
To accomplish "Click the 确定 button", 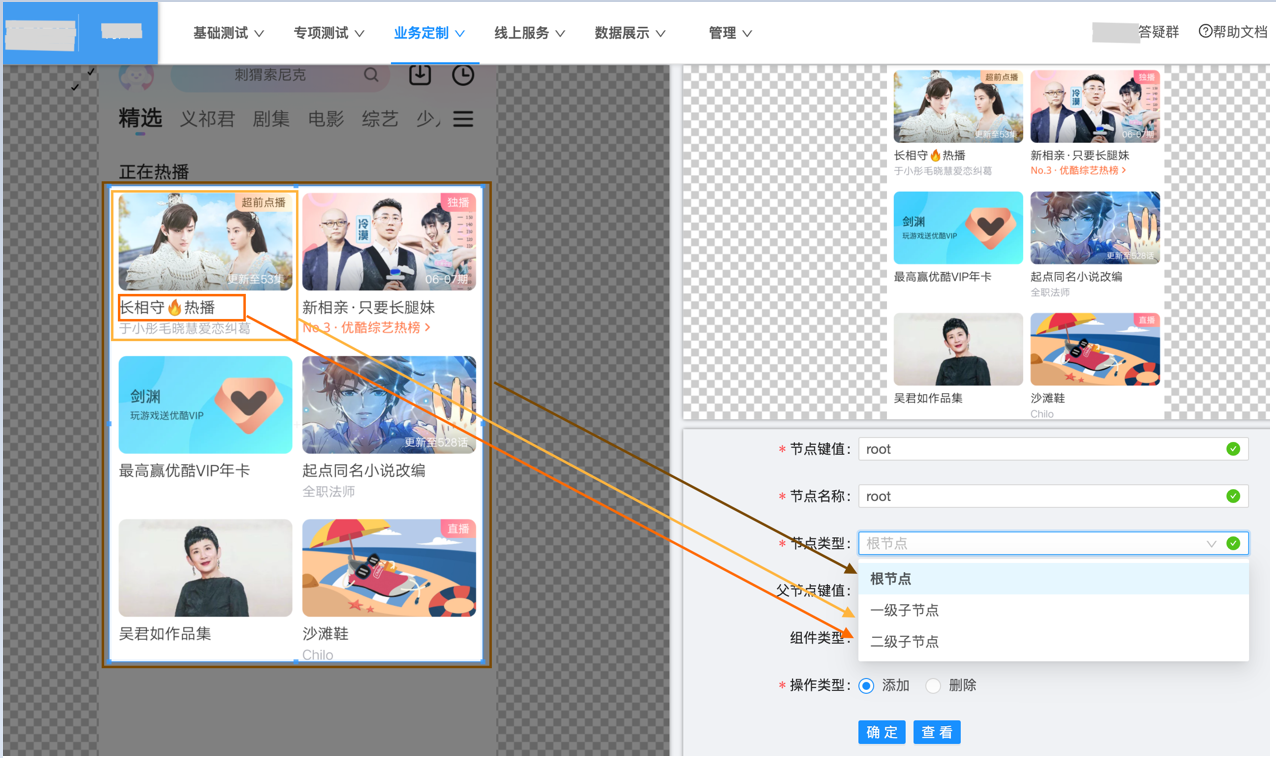I will tap(882, 732).
